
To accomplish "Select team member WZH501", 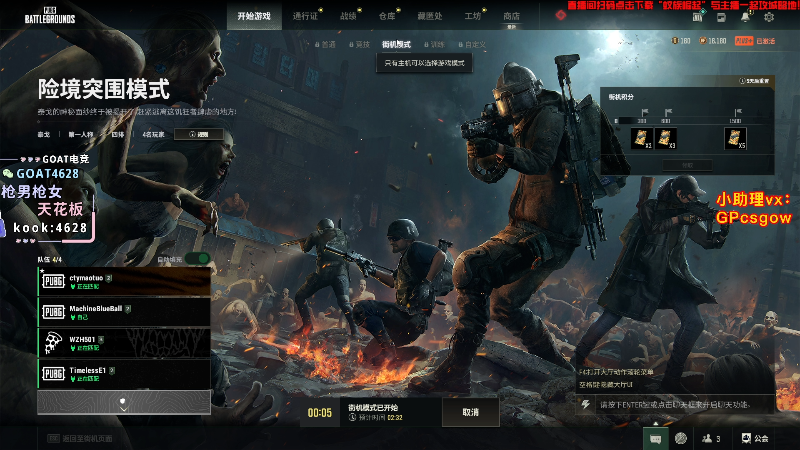I will click(124, 343).
